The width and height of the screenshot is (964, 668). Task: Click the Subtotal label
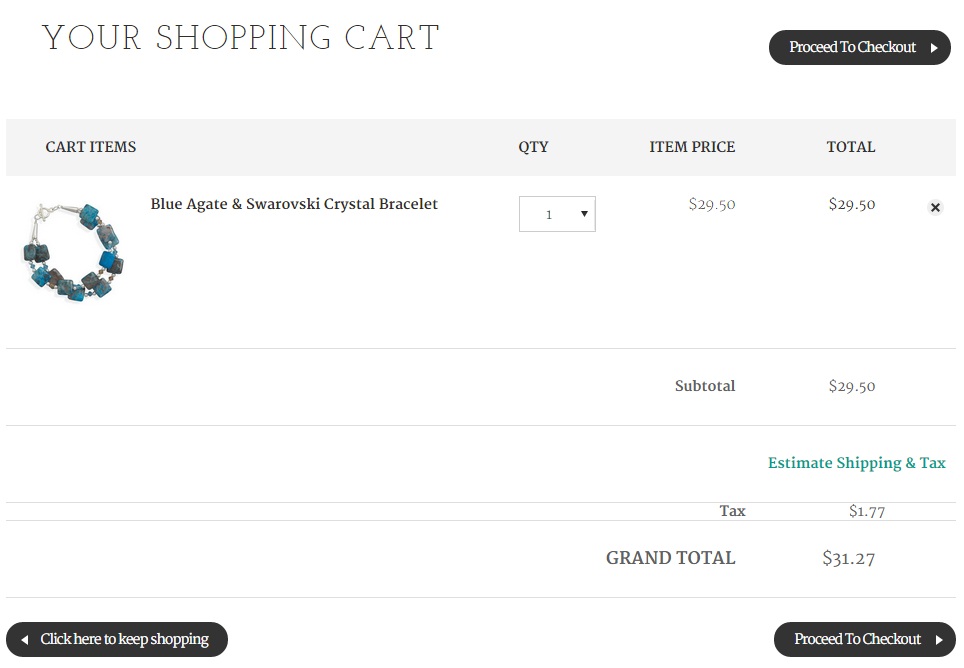[x=704, y=386]
